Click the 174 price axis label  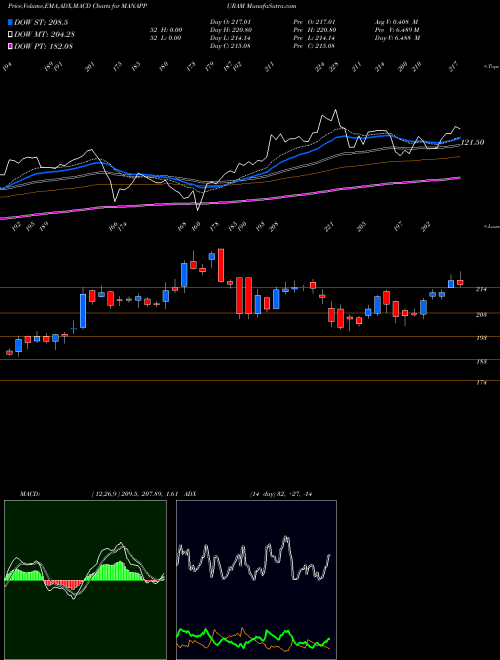(x=481, y=383)
